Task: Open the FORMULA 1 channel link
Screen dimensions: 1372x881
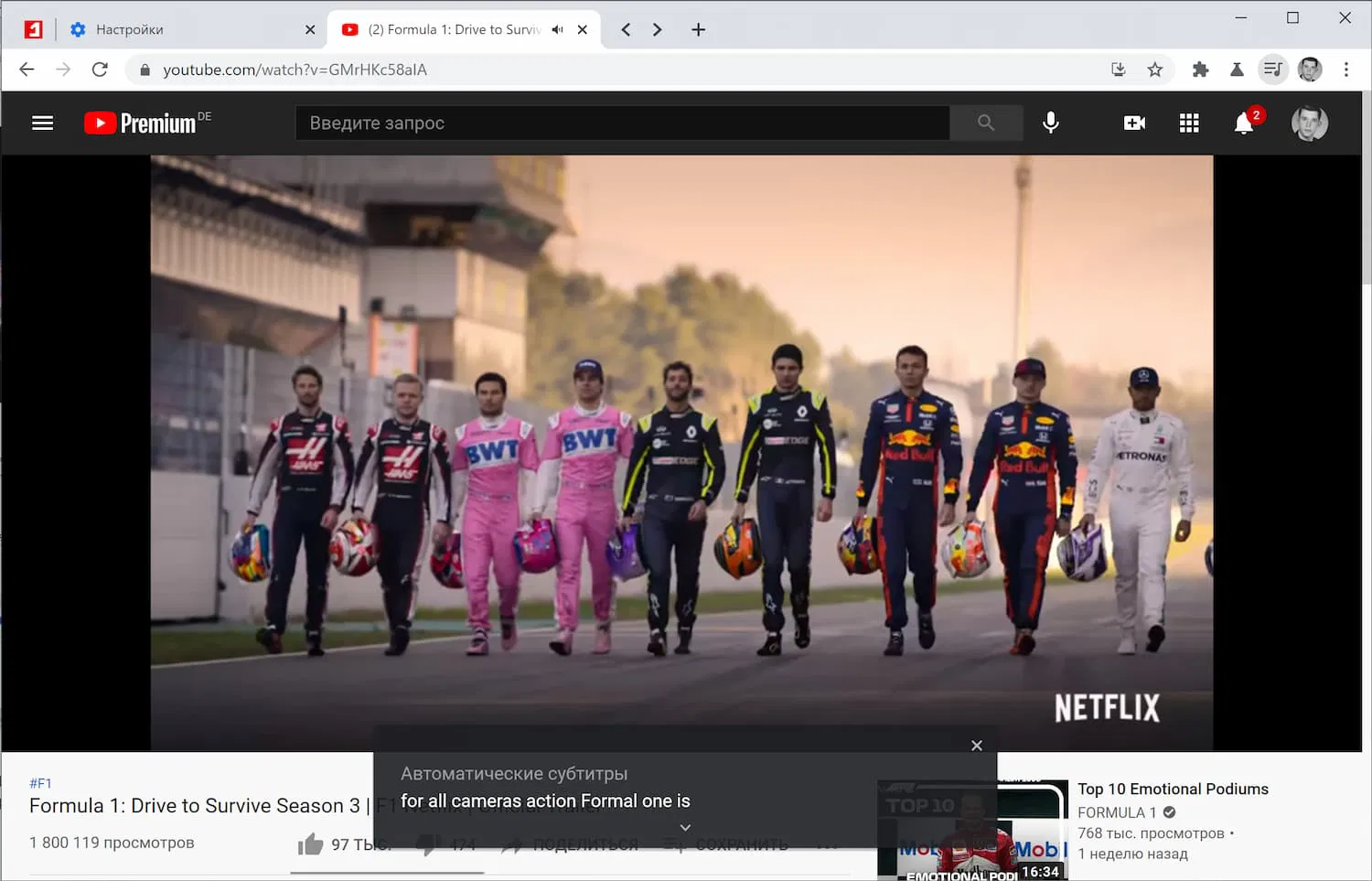Action: (1117, 812)
